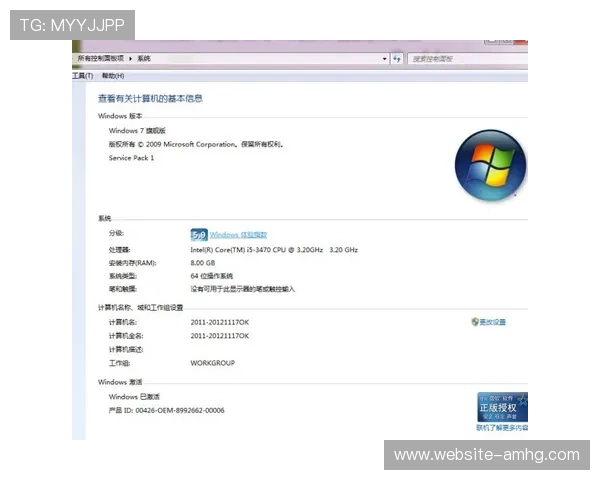
Task: Click the 笔和触摸 label
Action: [122, 289]
